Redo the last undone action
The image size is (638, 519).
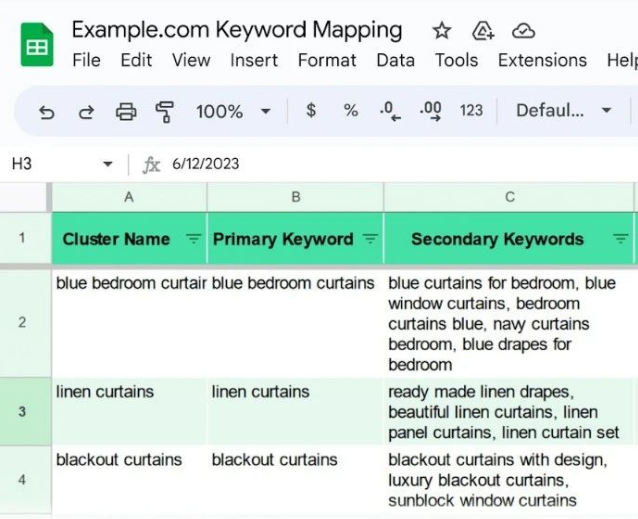click(x=86, y=111)
